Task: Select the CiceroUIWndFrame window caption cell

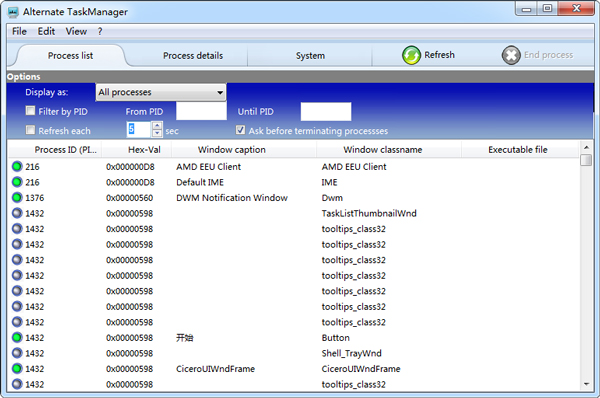Action: pyautogui.click(x=215, y=369)
